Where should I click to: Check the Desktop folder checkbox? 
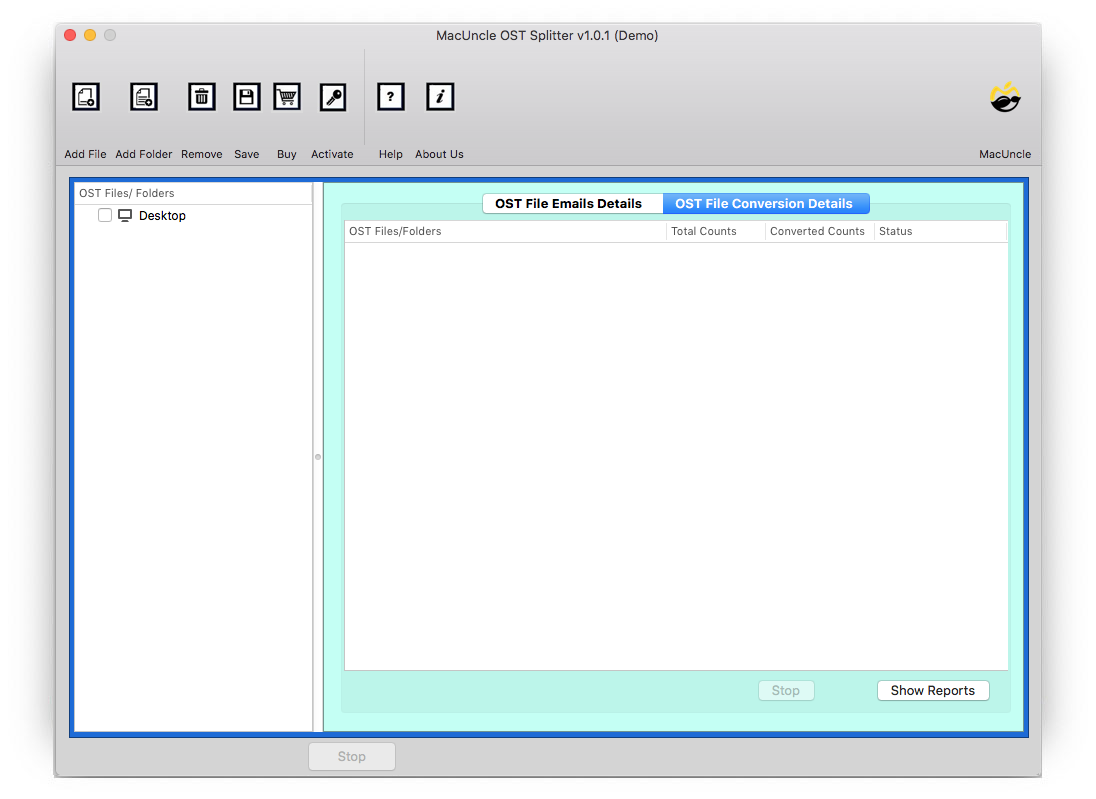click(105, 216)
